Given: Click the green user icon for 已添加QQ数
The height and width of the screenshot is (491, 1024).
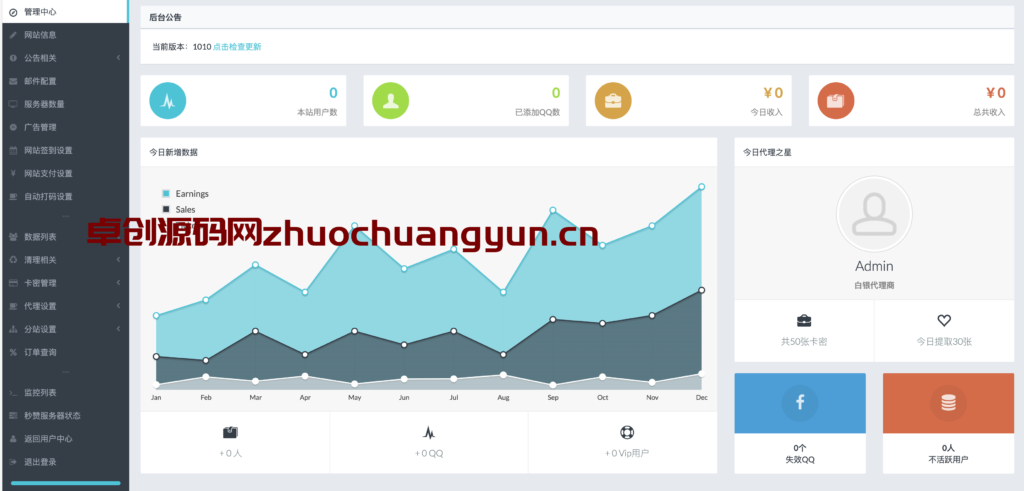Looking at the screenshot, I should pyautogui.click(x=391, y=101).
